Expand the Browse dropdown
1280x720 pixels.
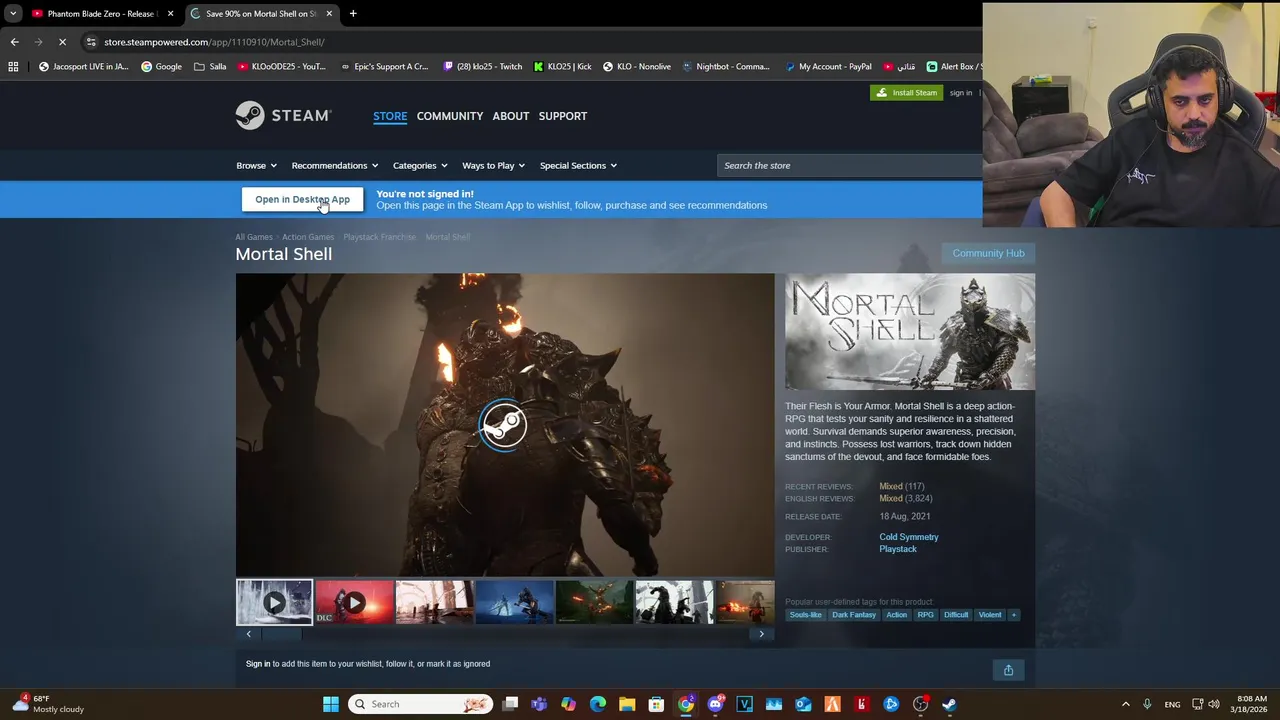click(256, 166)
